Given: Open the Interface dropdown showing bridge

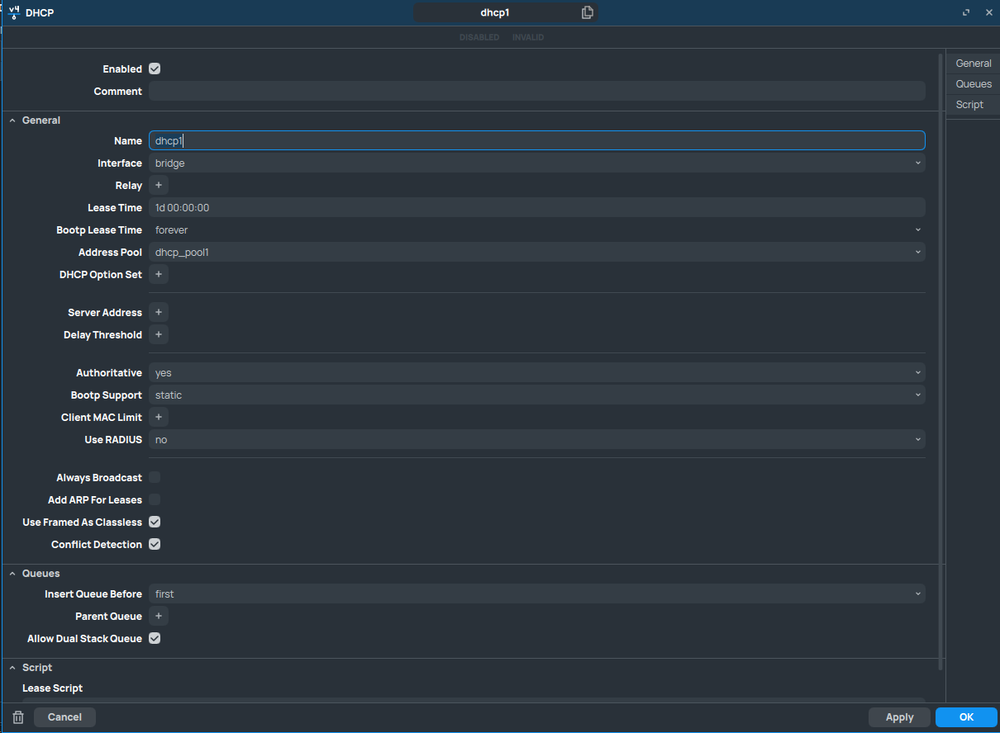Looking at the screenshot, I should tap(917, 163).
